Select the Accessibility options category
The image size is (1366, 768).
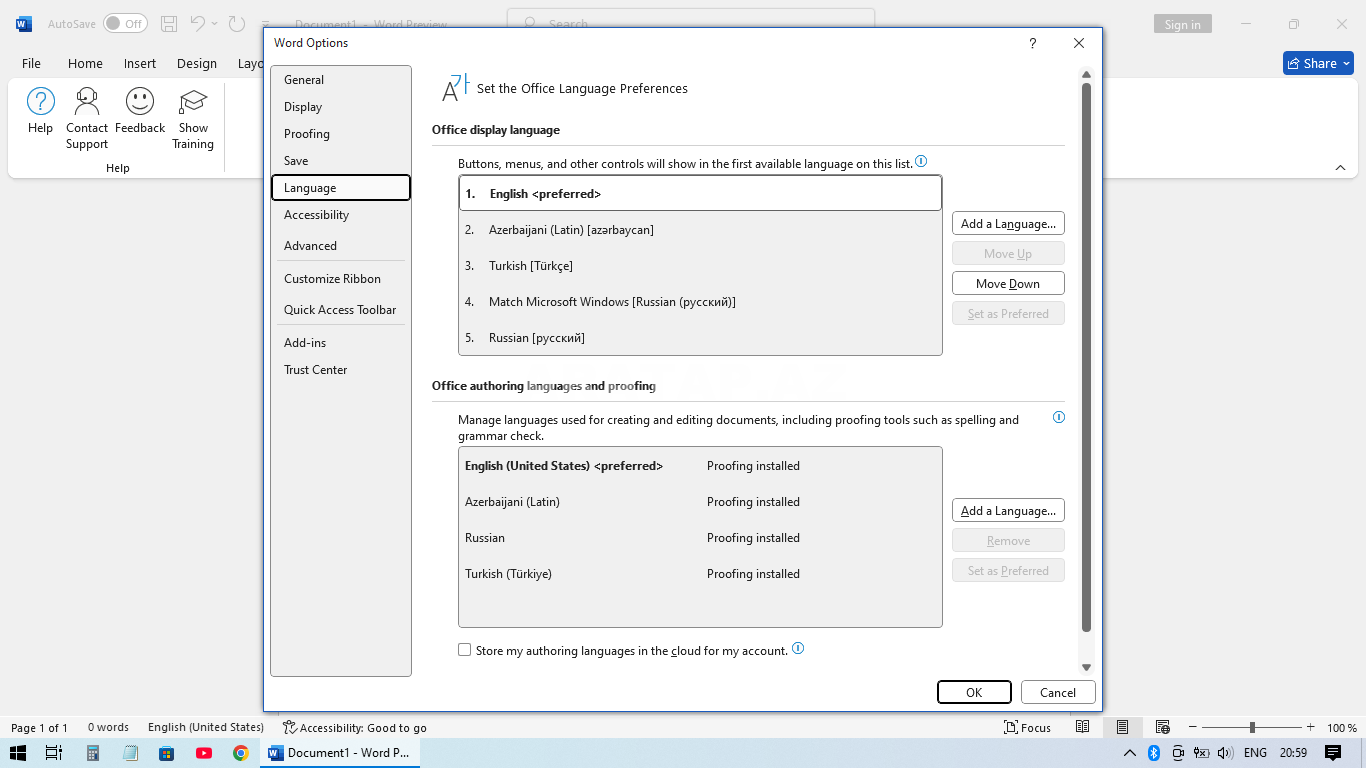click(340, 215)
